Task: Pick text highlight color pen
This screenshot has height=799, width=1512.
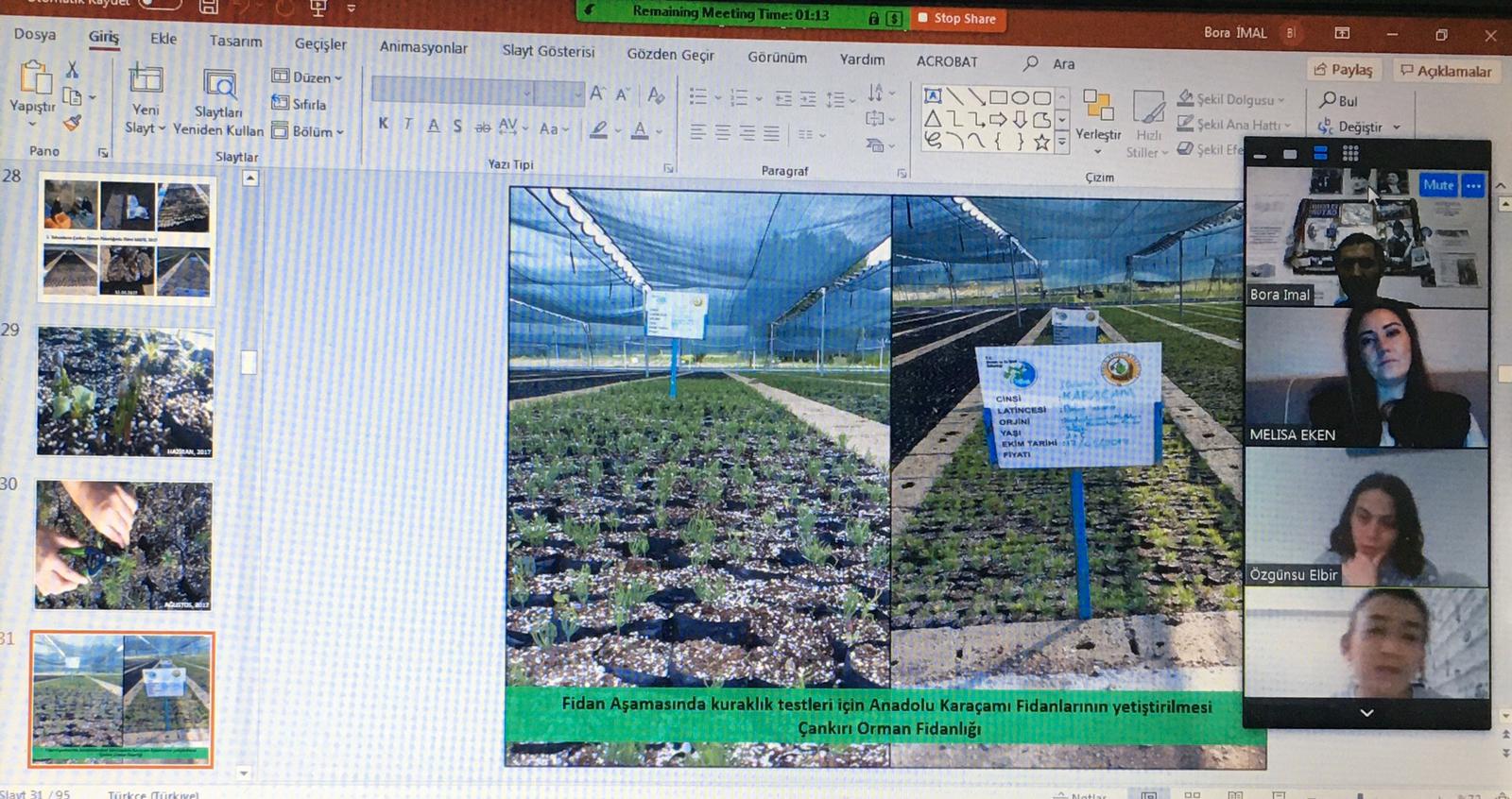Action: (x=598, y=130)
